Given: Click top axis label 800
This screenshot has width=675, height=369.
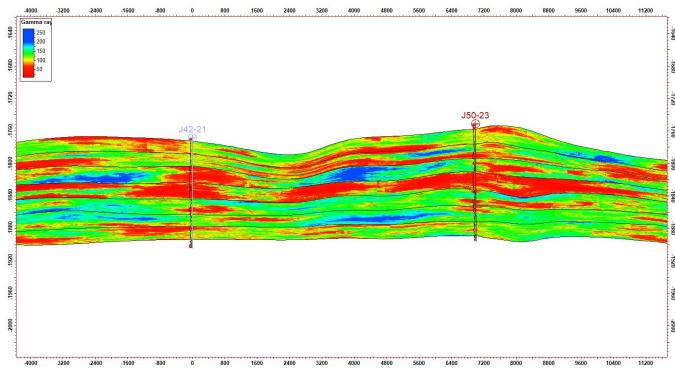Looking at the screenshot, I should (225, 10).
